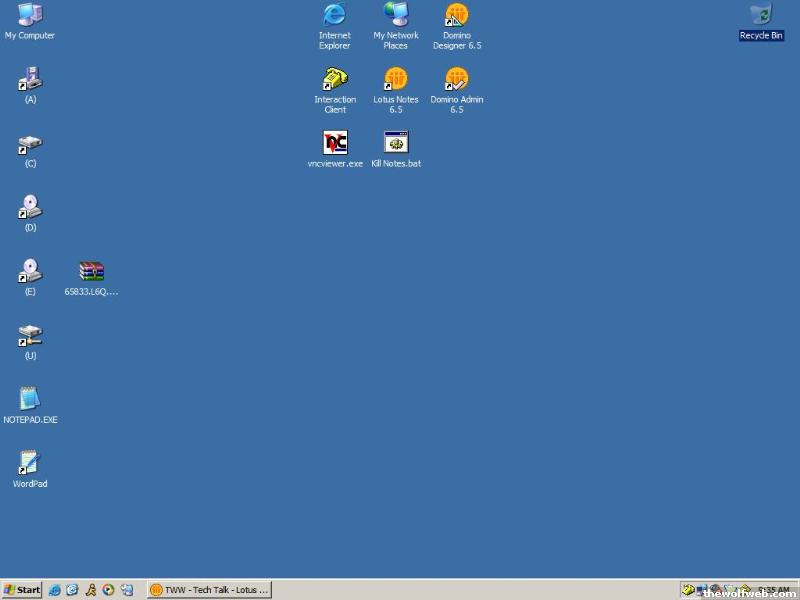Select the WordPad shortcut icon
This screenshot has width=800, height=600.
[30, 463]
